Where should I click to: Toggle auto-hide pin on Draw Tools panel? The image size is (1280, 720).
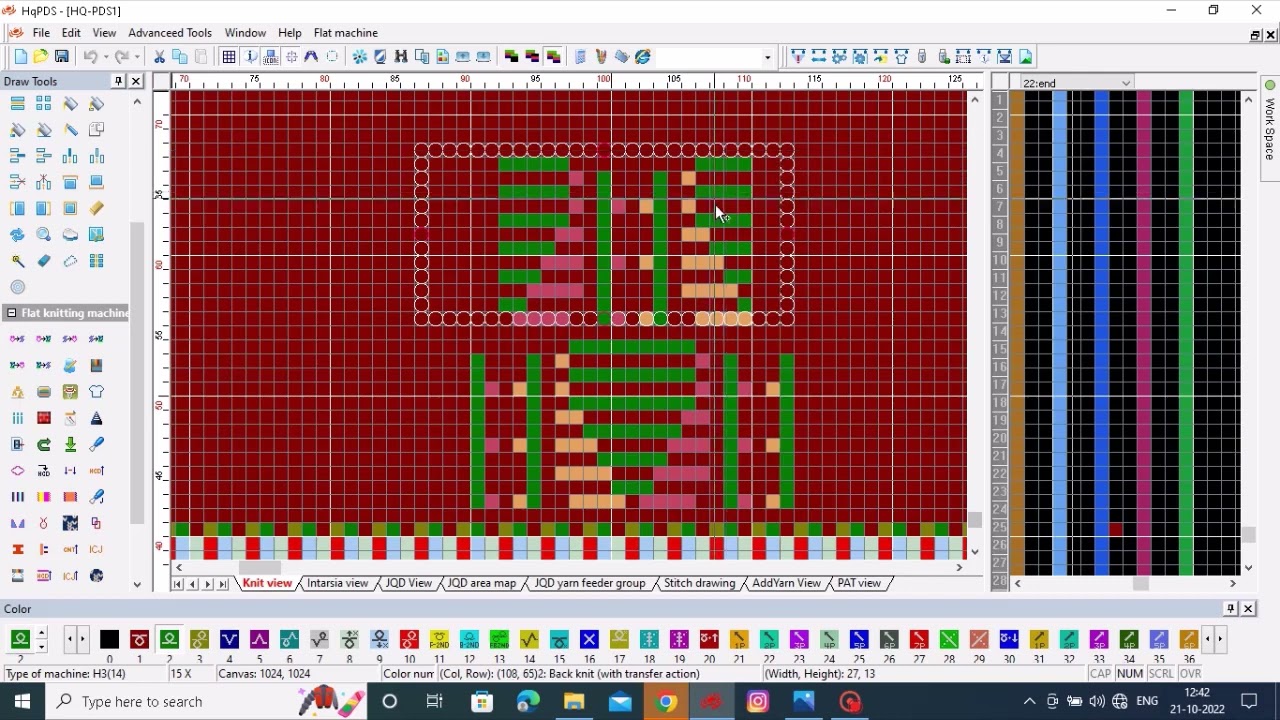tap(119, 81)
